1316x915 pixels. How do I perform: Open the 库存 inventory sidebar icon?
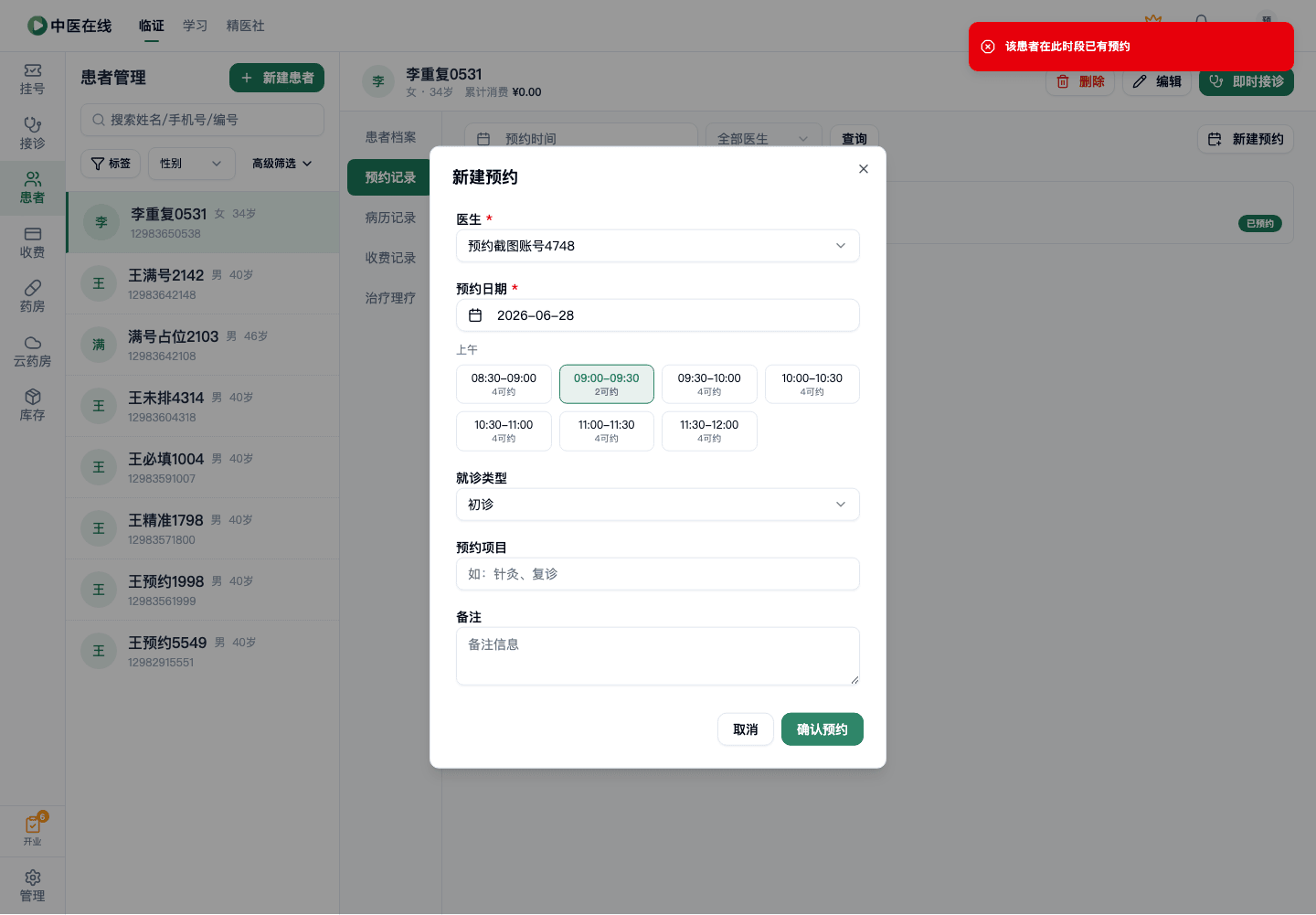coord(32,406)
